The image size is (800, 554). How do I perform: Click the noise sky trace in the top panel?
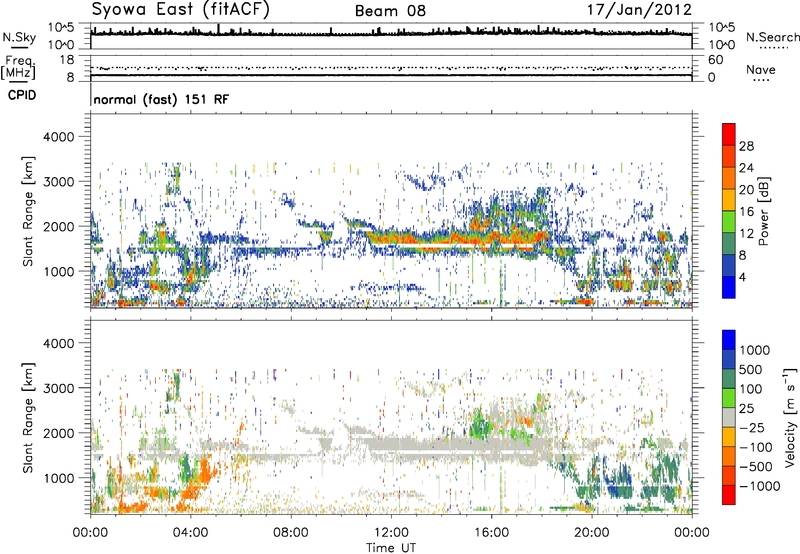pyautogui.click(x=391, y=33)
